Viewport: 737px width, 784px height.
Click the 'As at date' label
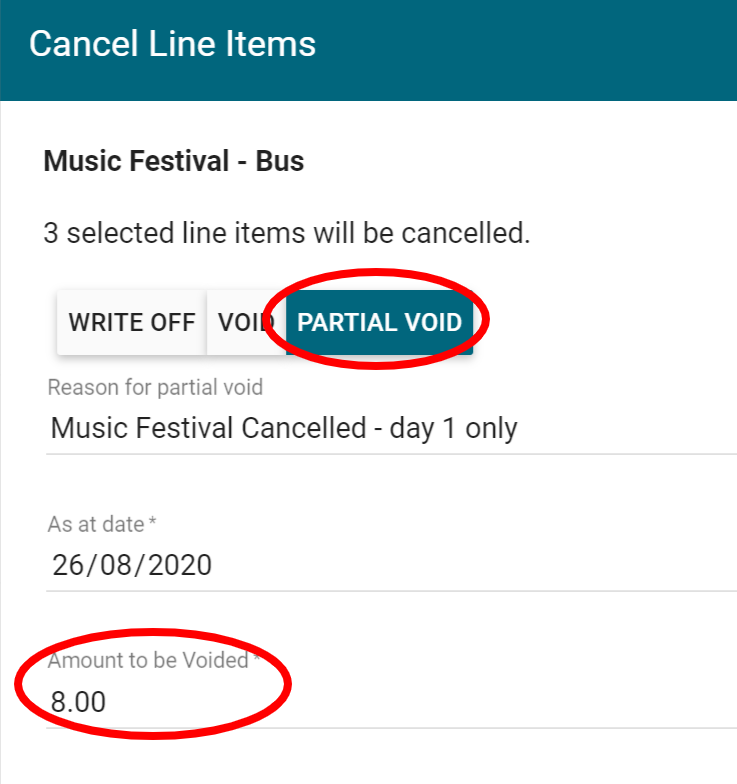[96, 524]
